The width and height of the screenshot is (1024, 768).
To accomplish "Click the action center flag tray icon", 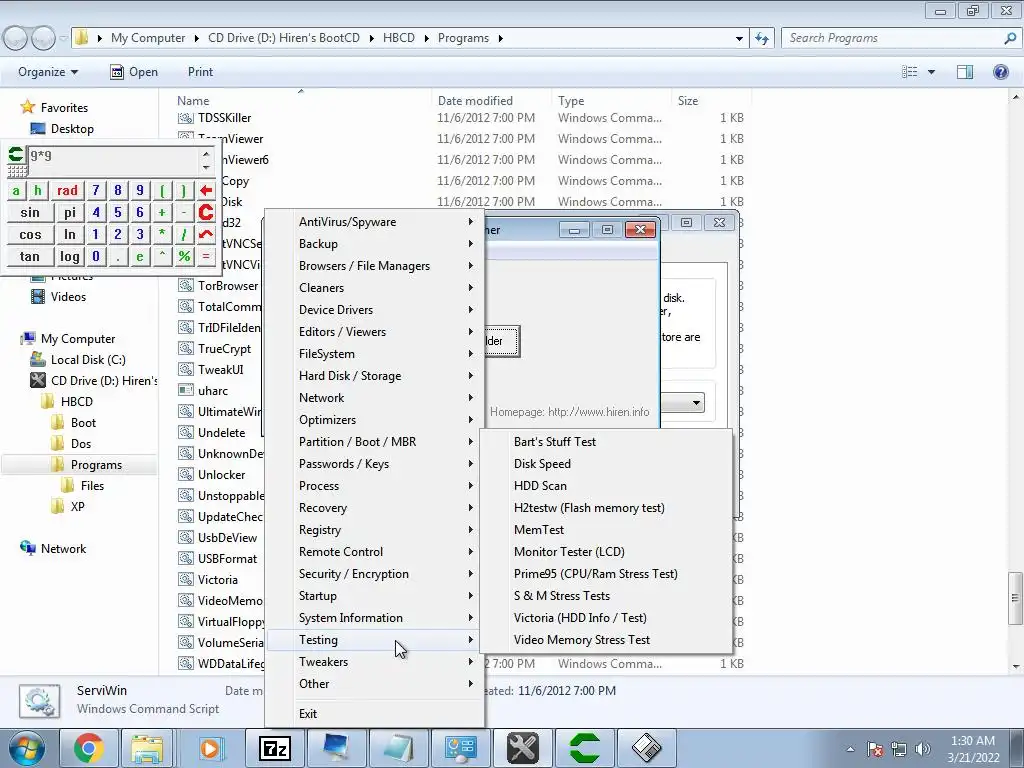I will (875, 749).
